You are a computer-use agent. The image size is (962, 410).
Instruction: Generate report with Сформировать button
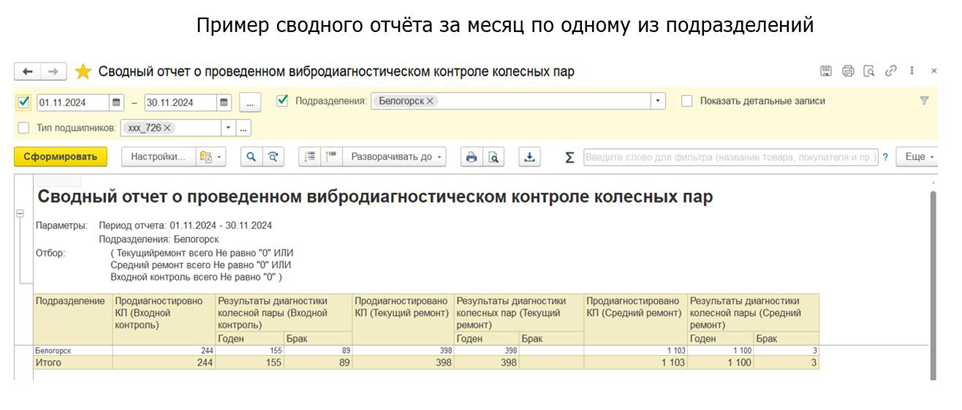(x=61, y=157)
